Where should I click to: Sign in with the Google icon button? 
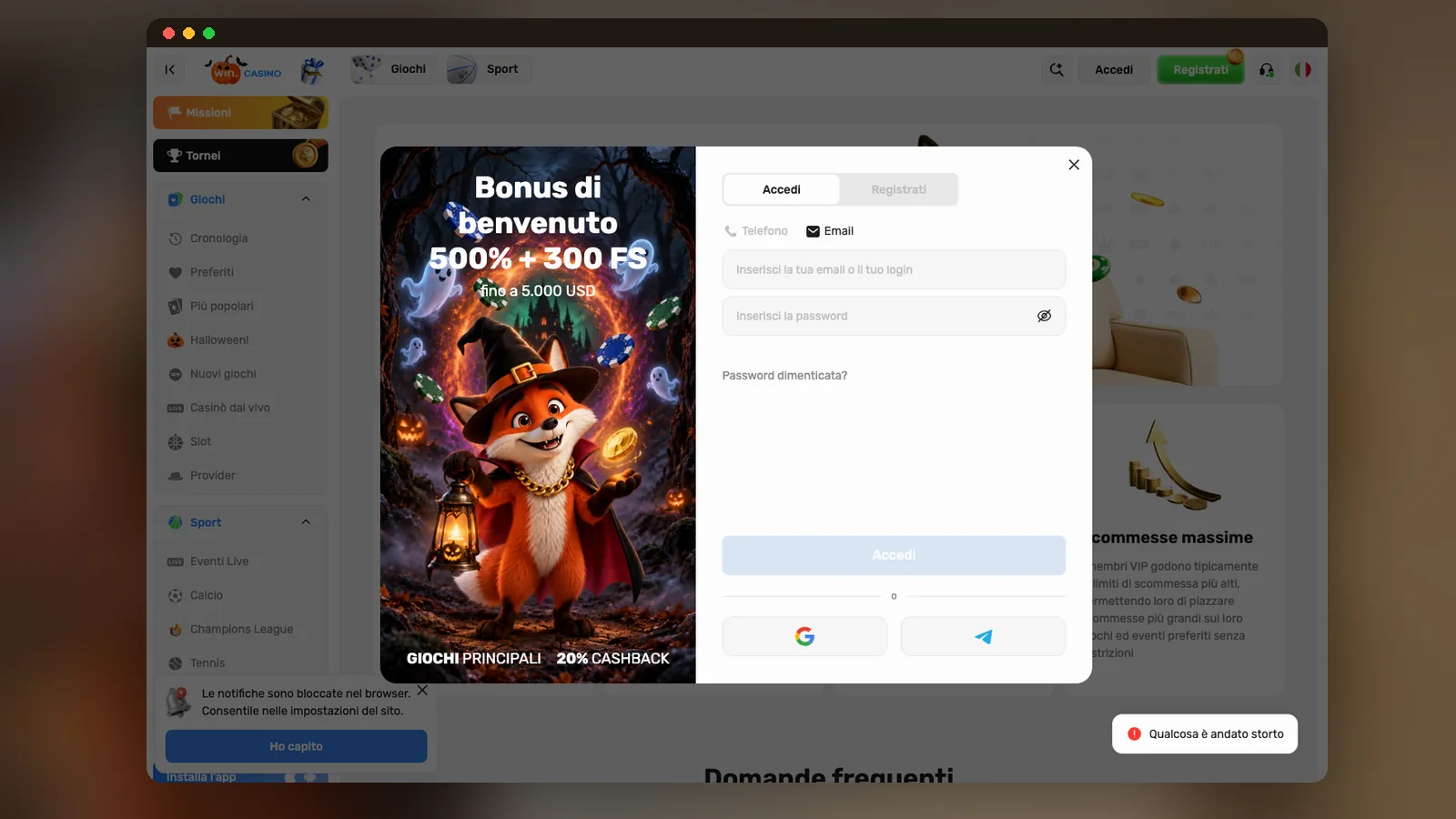804,636
